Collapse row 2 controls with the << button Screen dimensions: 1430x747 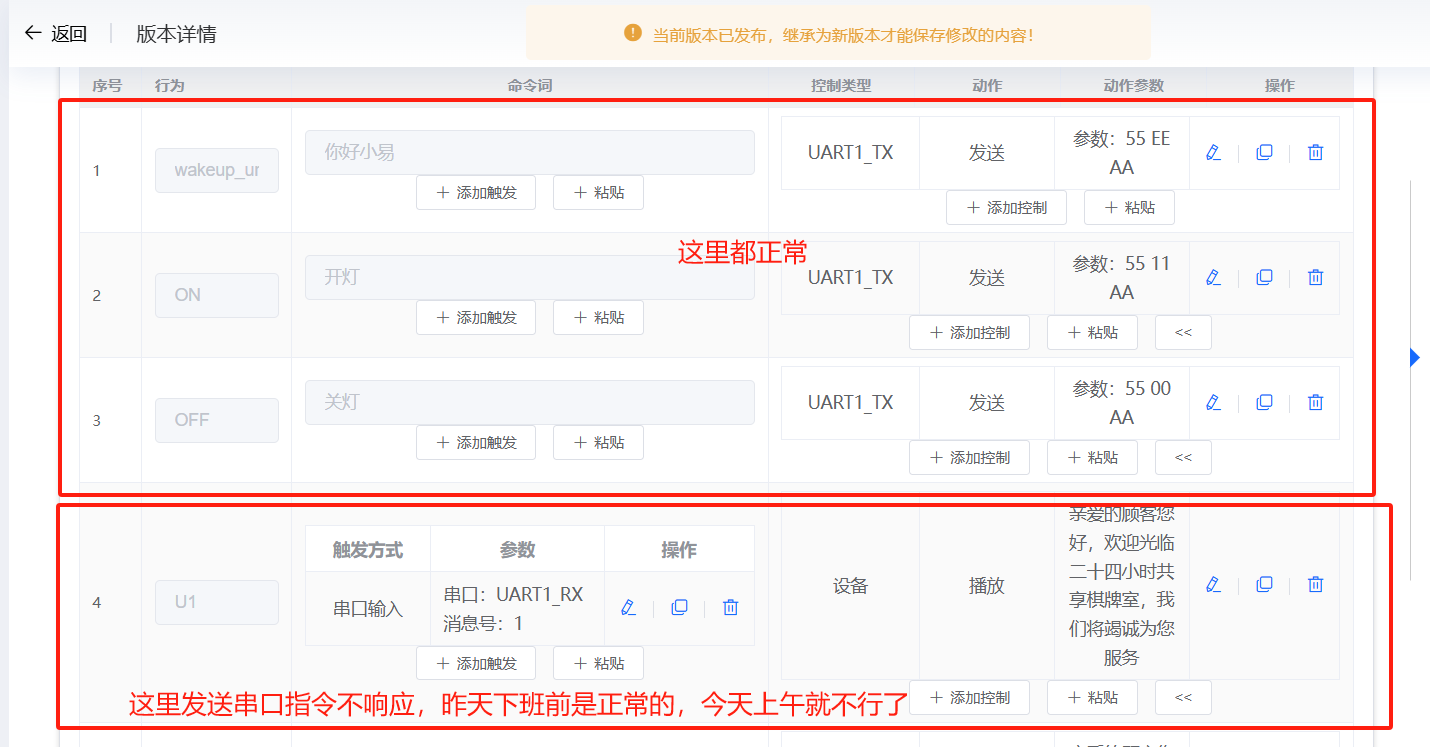tap(1183, 332)
